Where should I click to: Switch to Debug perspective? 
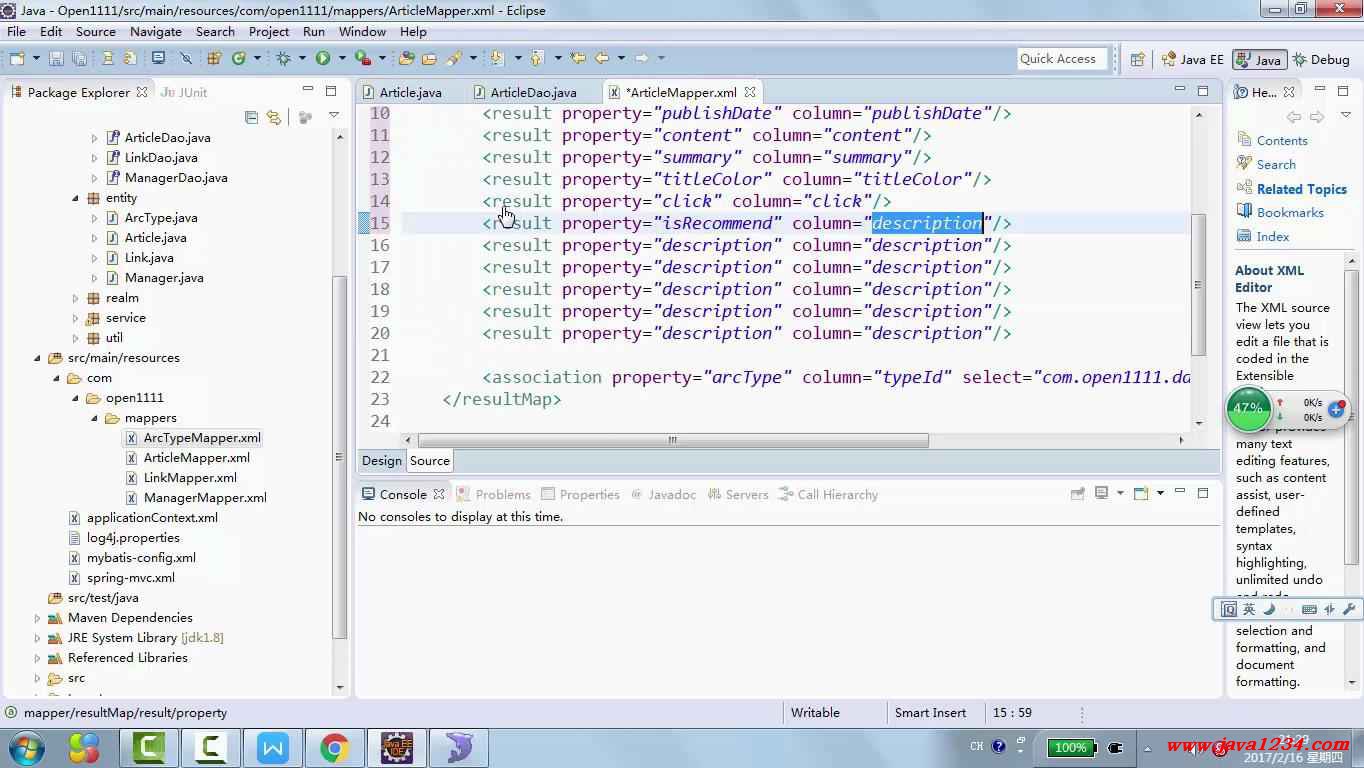(x=1320, y=60)
